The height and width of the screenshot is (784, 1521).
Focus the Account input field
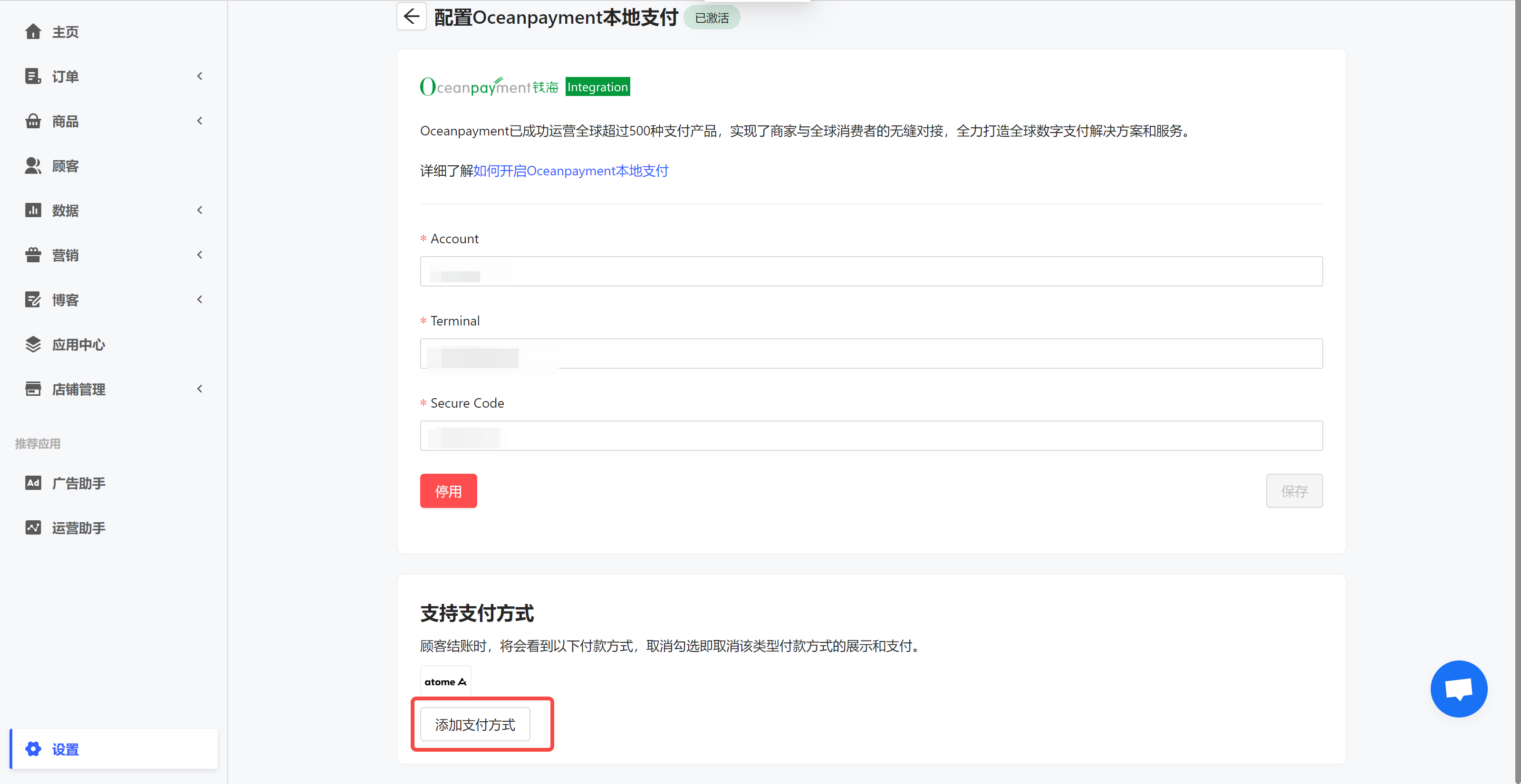coord(871,272)
